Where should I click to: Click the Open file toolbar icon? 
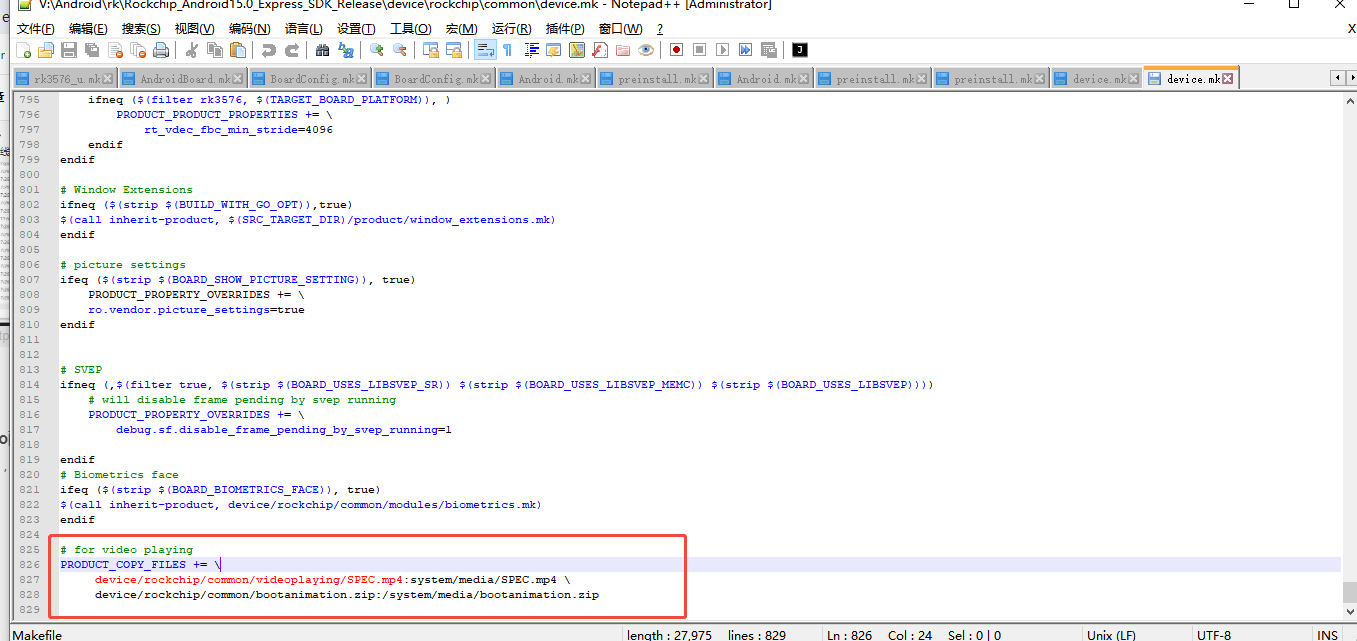coord(46,50)
